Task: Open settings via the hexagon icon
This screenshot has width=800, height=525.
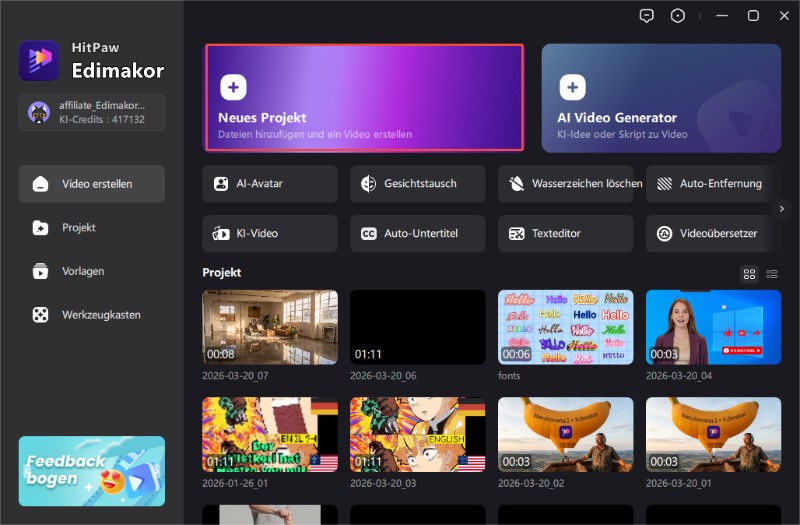Action: (679, 15)
